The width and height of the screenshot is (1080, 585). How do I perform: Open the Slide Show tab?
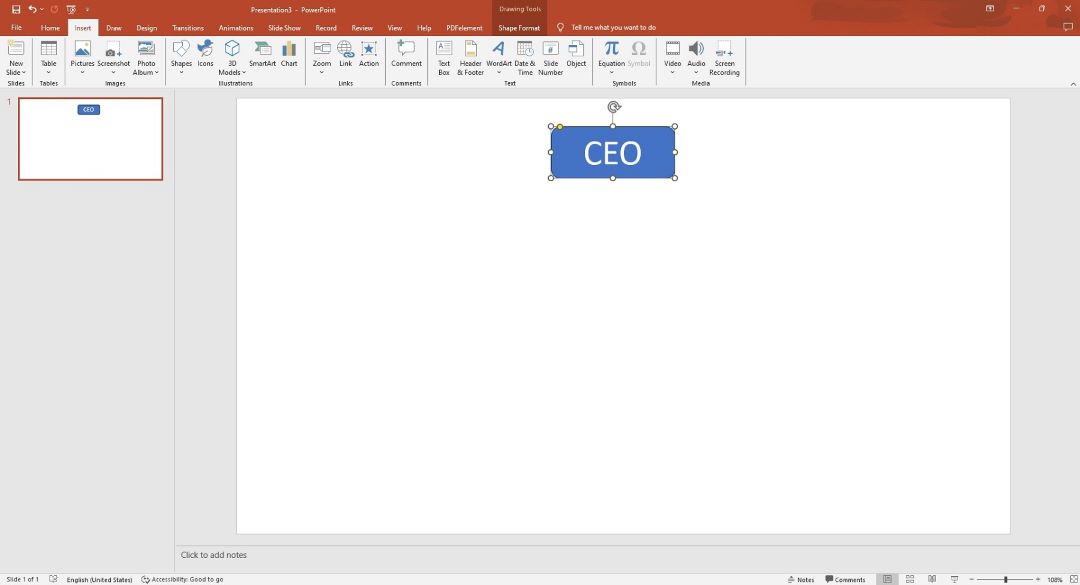click(x=284, y=28)
